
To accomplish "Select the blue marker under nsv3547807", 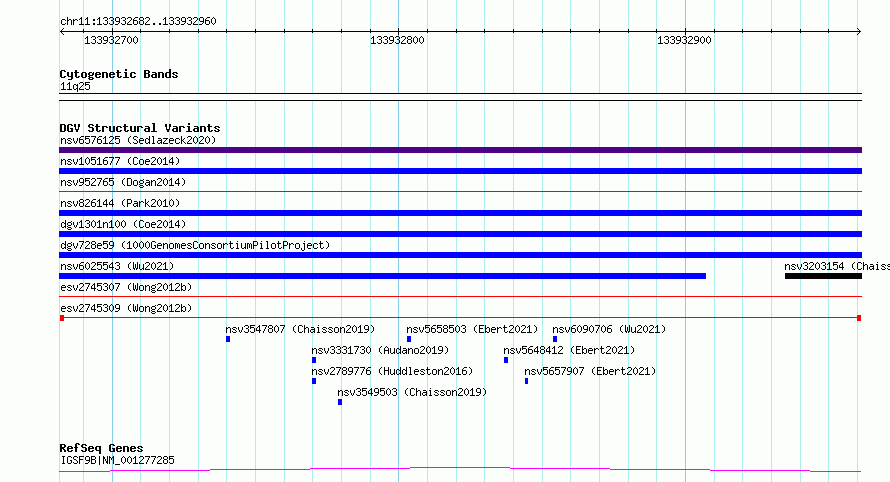I will (228, 339).
